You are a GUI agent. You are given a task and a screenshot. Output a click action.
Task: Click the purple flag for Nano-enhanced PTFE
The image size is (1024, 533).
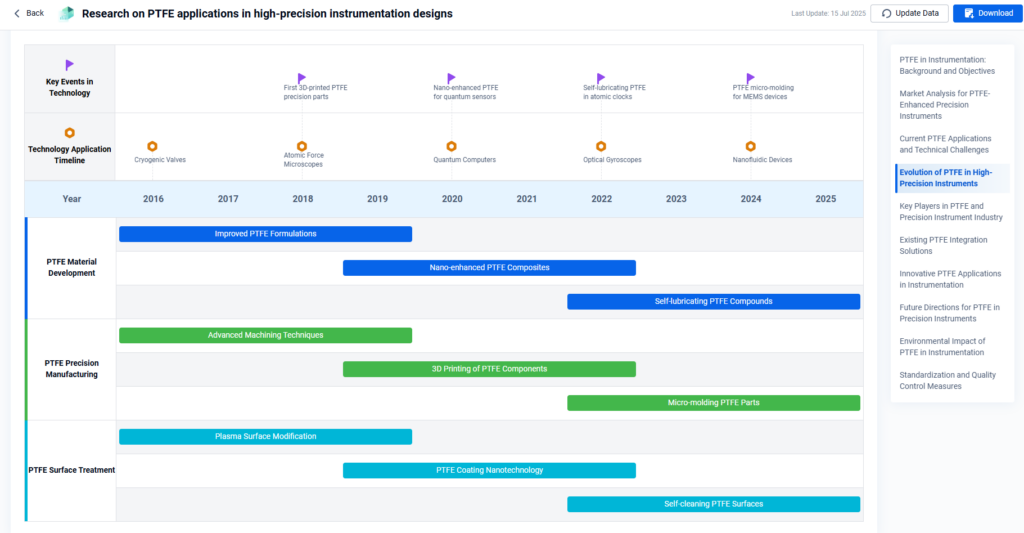(451, 78)
